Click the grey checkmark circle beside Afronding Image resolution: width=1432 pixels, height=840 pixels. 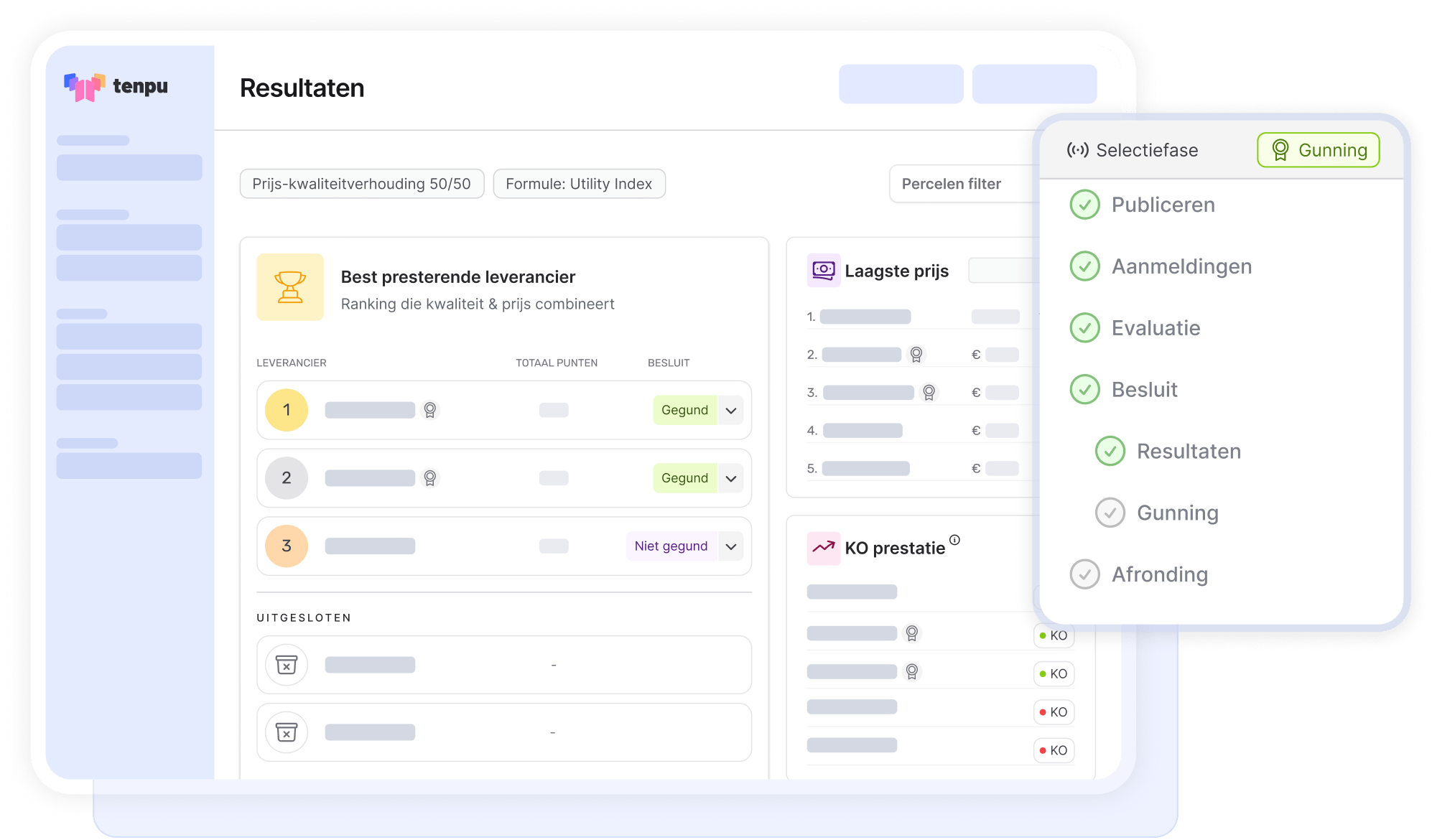pos(1084,574)
